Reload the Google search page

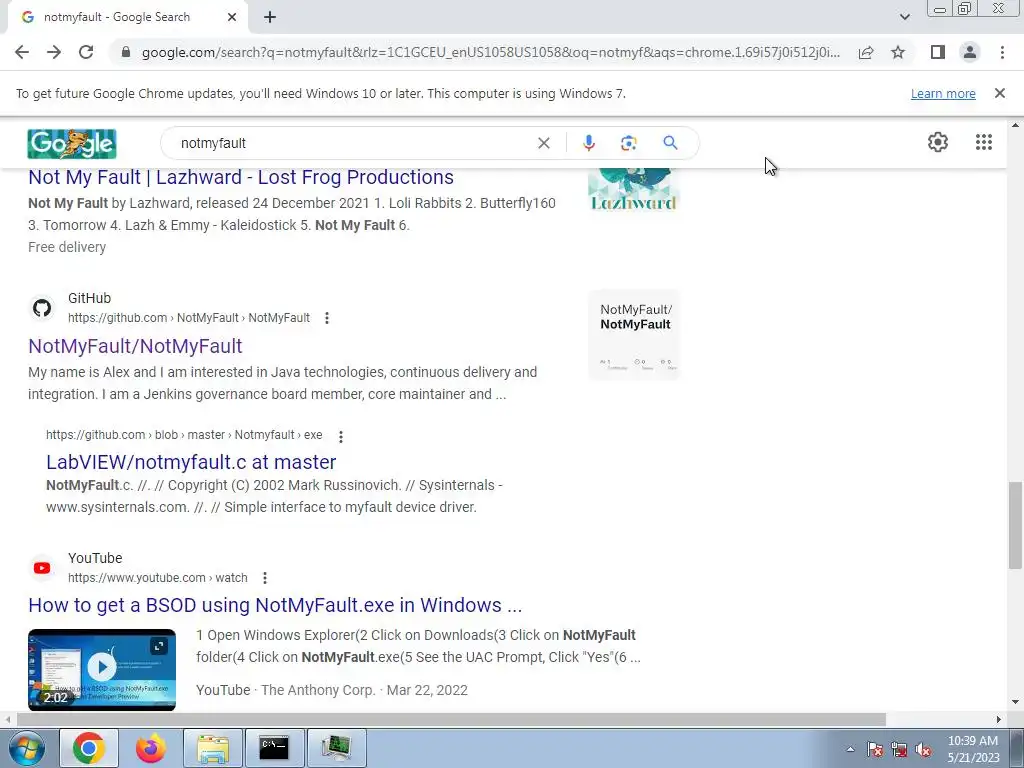click(x=86, y=52)
